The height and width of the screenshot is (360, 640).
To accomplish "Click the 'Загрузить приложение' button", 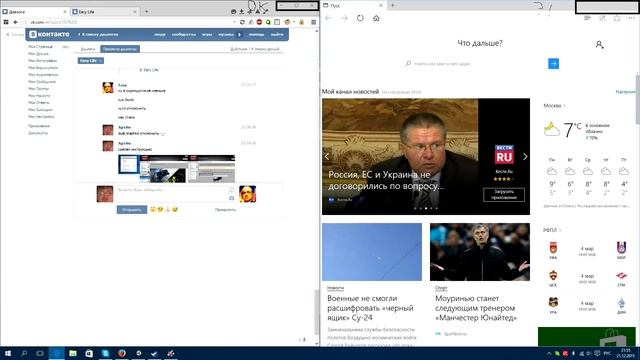I will (x=504, y=194).
